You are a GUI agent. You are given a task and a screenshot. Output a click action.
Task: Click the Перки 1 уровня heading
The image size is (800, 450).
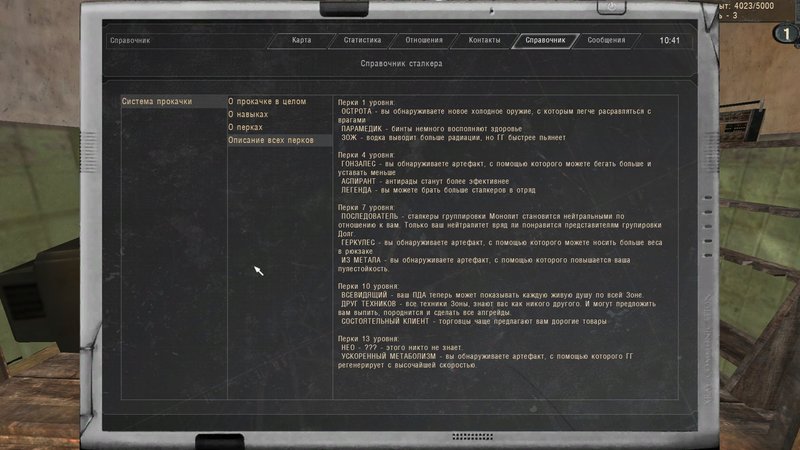367,102
